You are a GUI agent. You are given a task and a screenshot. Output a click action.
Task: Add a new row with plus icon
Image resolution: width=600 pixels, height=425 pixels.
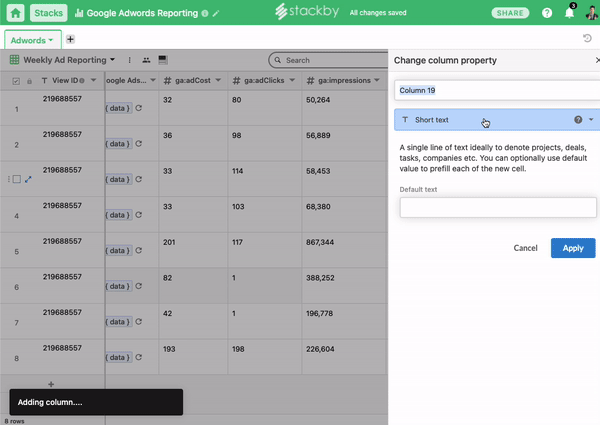pyautogui.click(x=51, y=384)
